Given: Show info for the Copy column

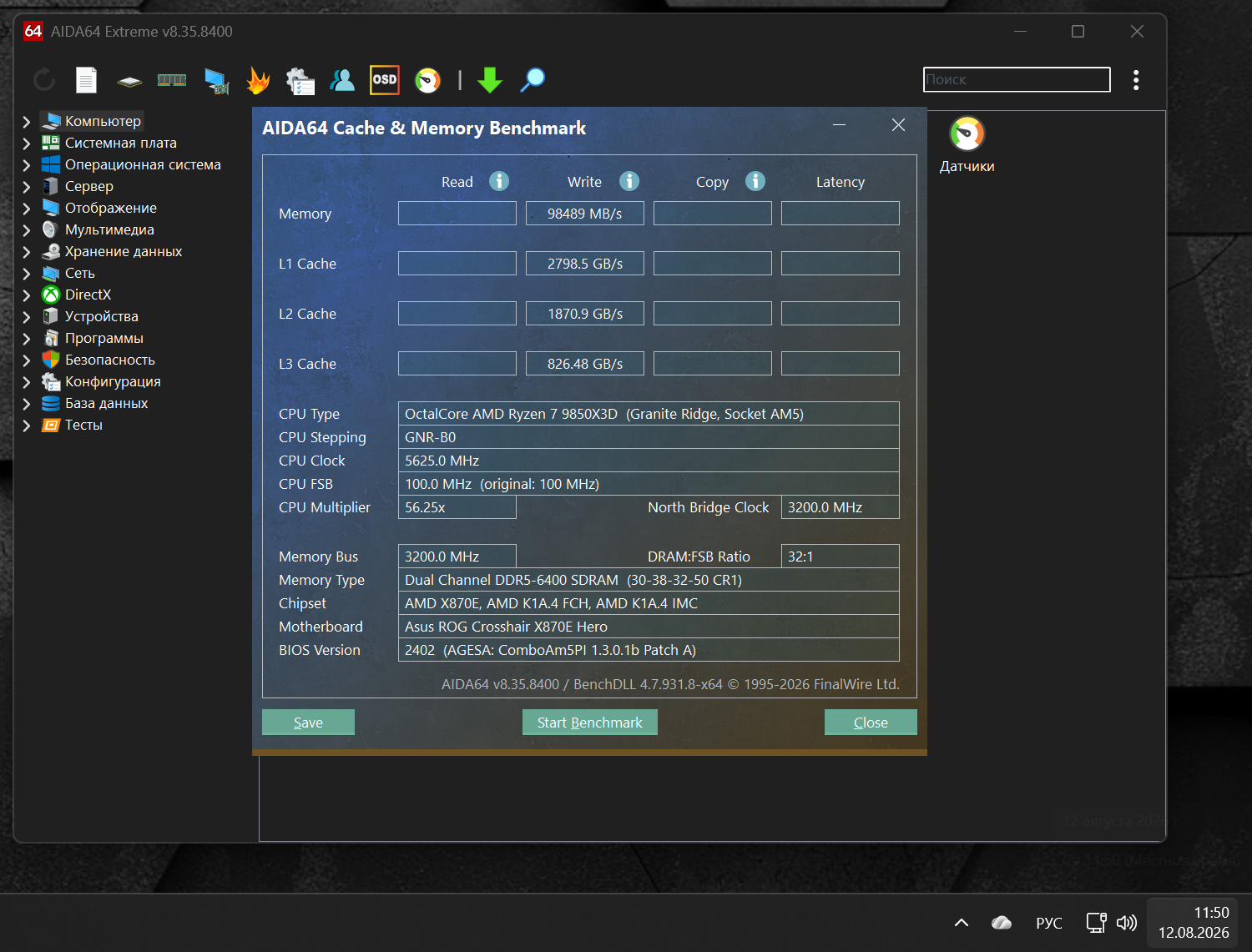Looking at the screenshot, I should 755,181.
